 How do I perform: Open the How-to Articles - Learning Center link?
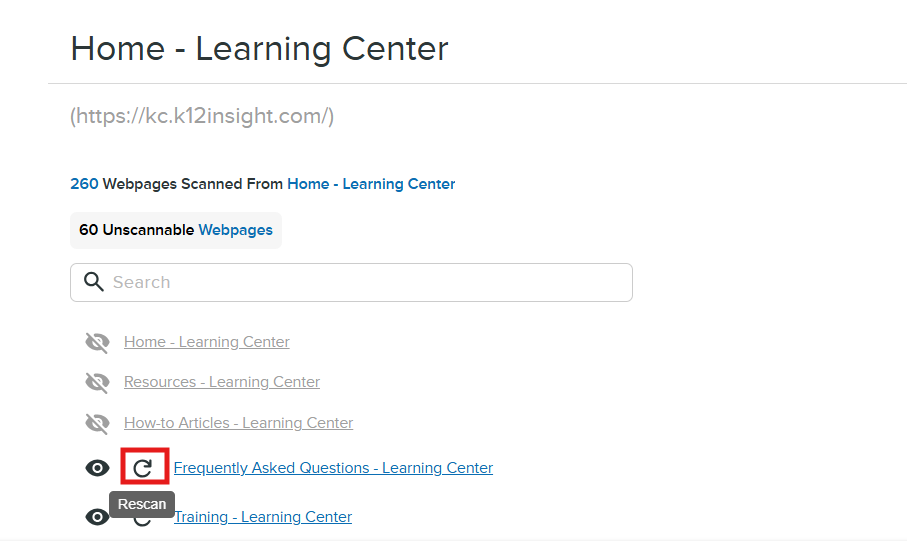[238, 423]
